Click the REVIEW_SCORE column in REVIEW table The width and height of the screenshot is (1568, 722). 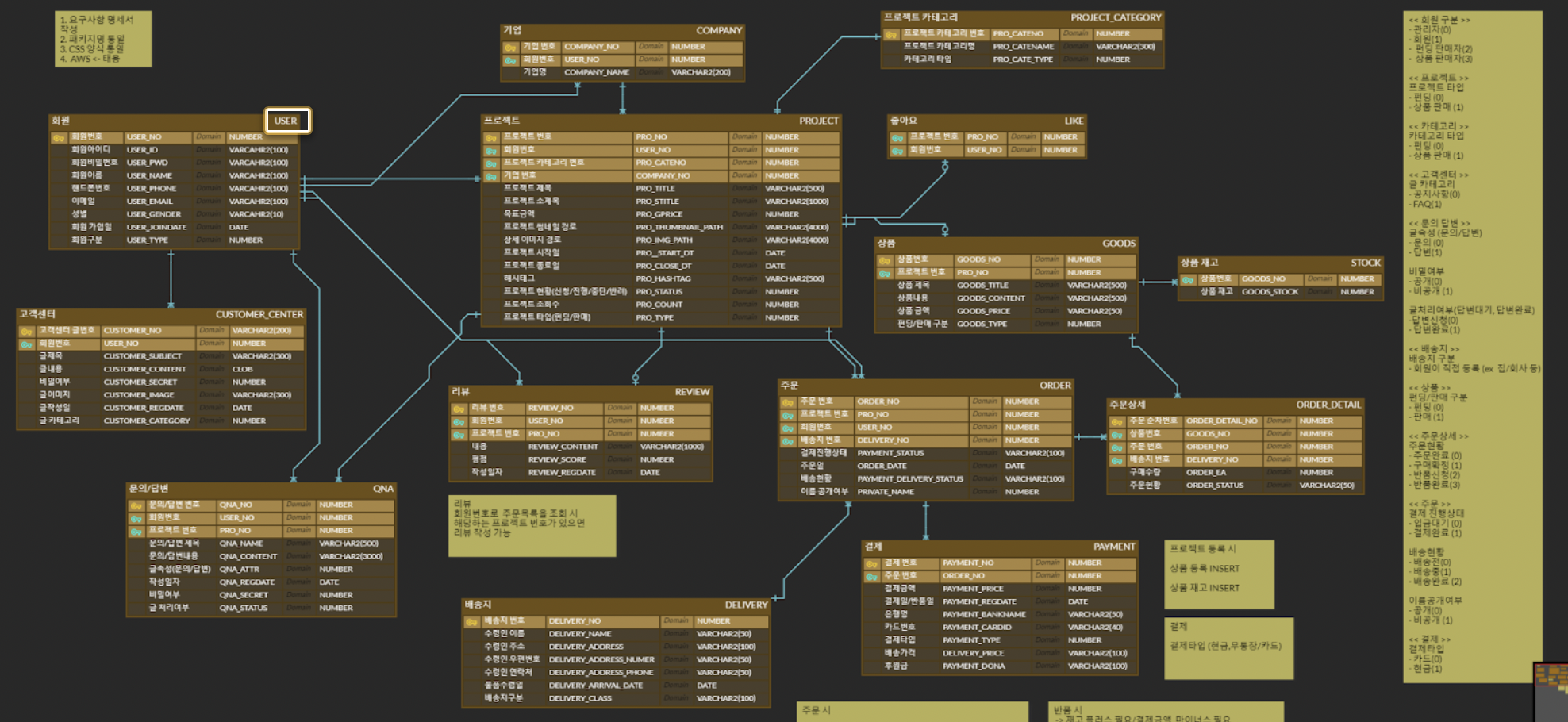(557, 460)
